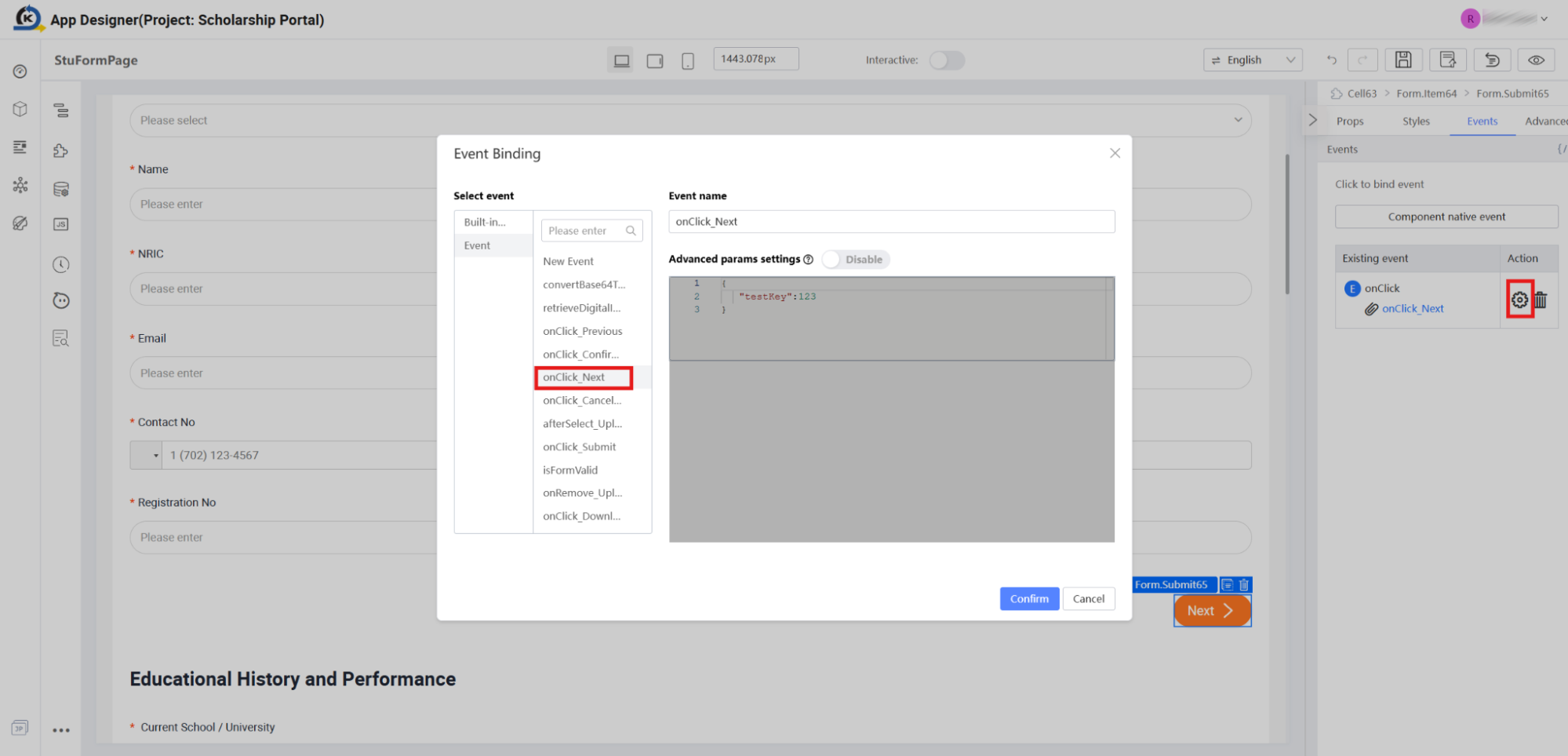Click the undo arrow icon
Screen dimensions: 1568x756
point(1331,60)
